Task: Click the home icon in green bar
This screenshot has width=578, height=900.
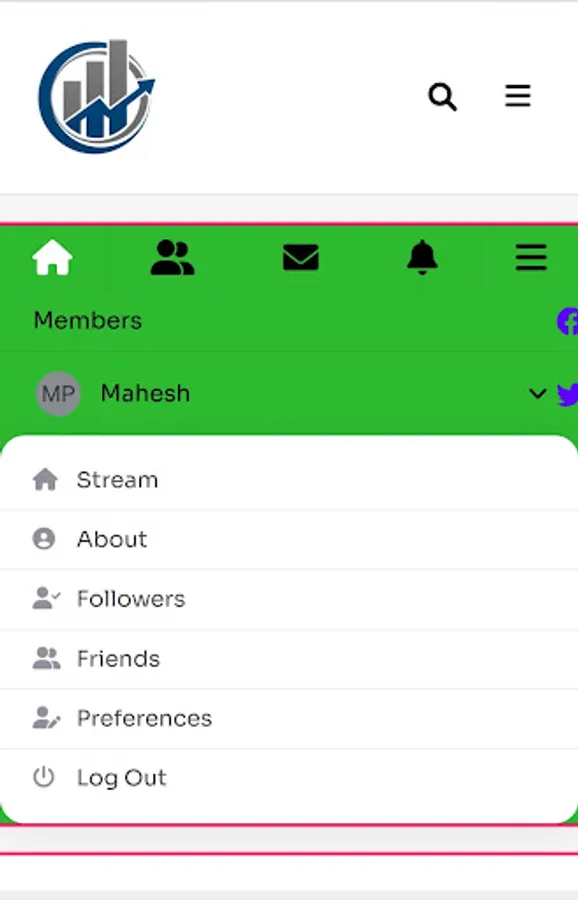Action: coord(52,257)
